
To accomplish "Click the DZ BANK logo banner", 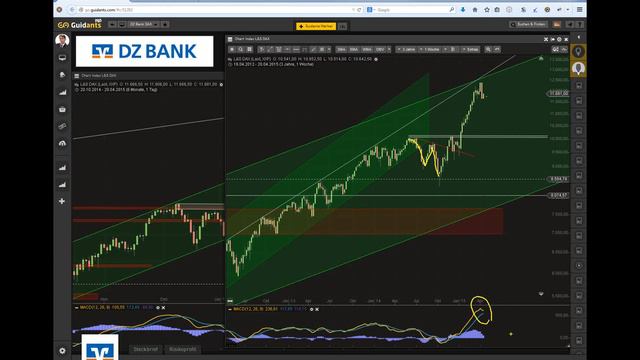I will 144,51.
